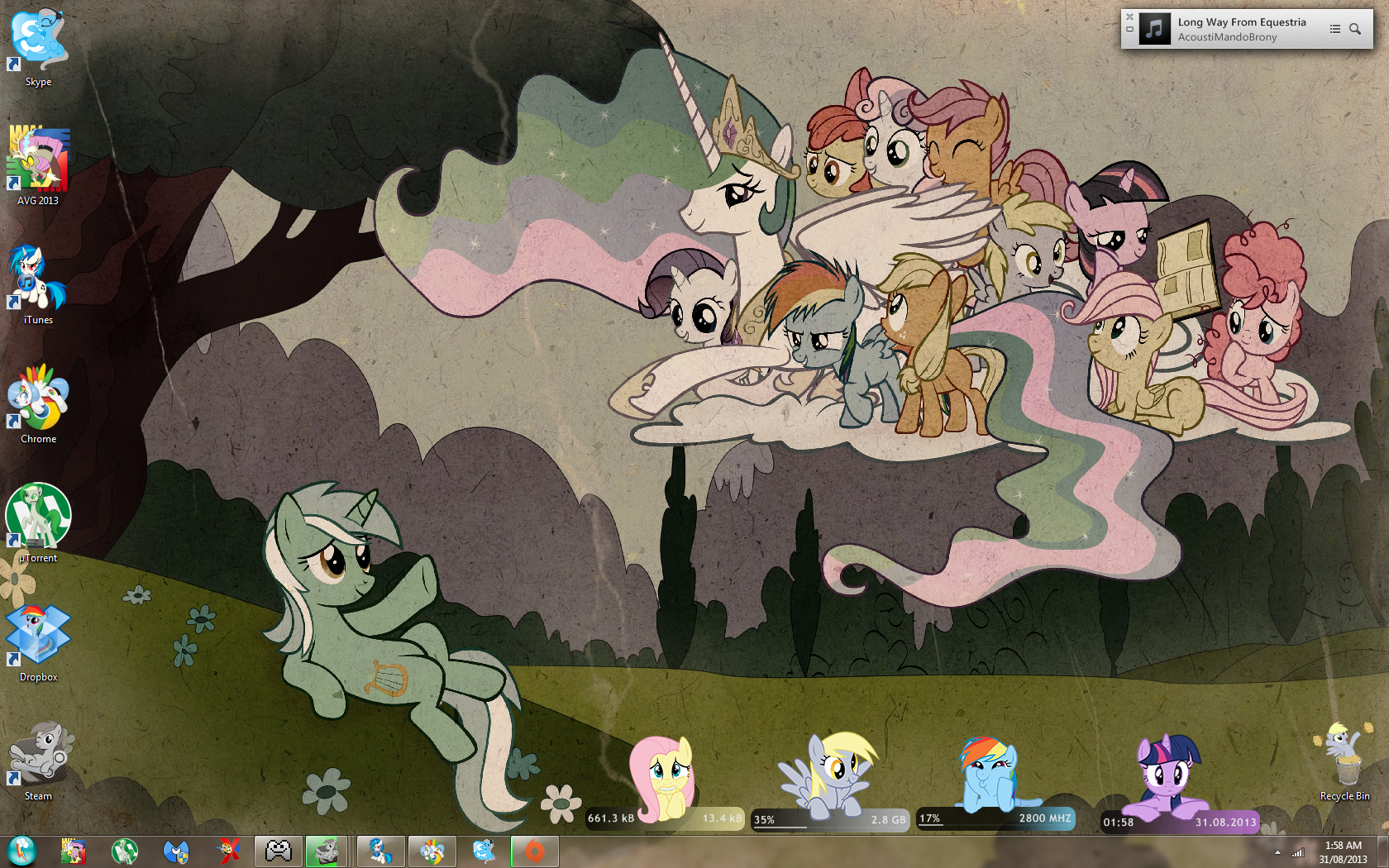Close the iTunes MiniPlayer with the X
Viewport: 1389px width, 868px height.
point(1129,17)
